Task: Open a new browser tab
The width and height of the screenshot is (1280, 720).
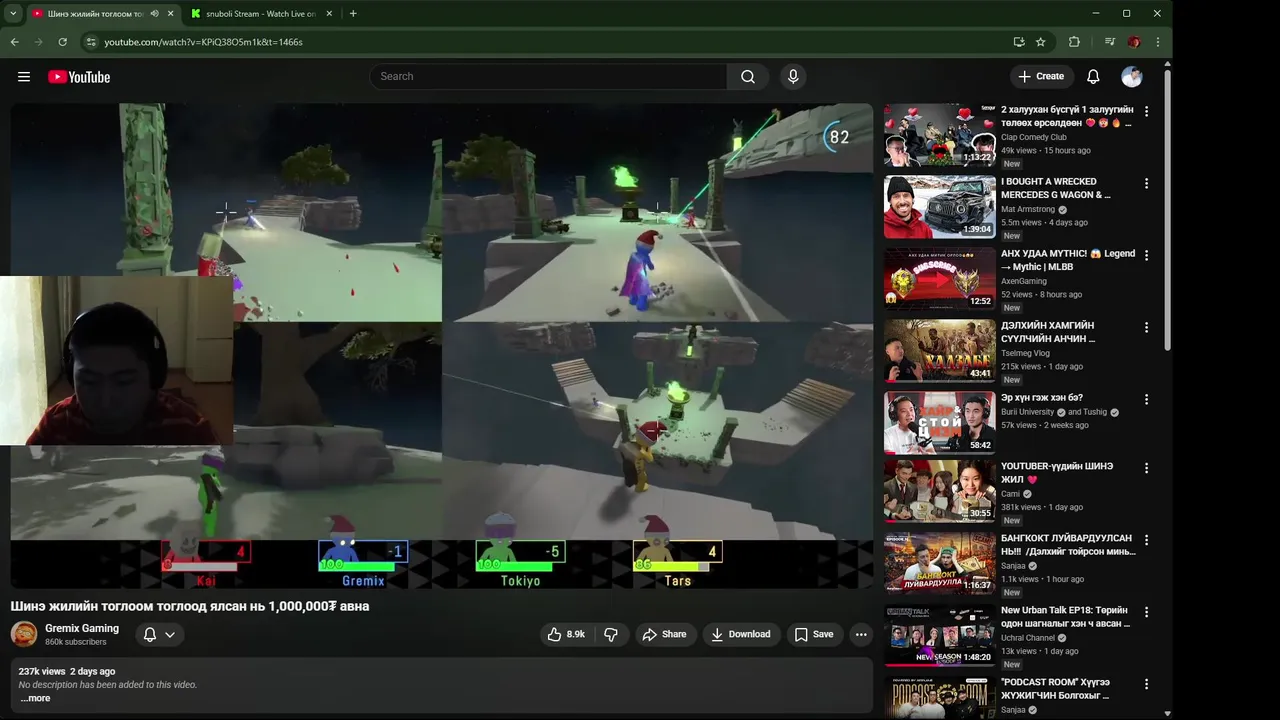Action: (x=353, y=14)
